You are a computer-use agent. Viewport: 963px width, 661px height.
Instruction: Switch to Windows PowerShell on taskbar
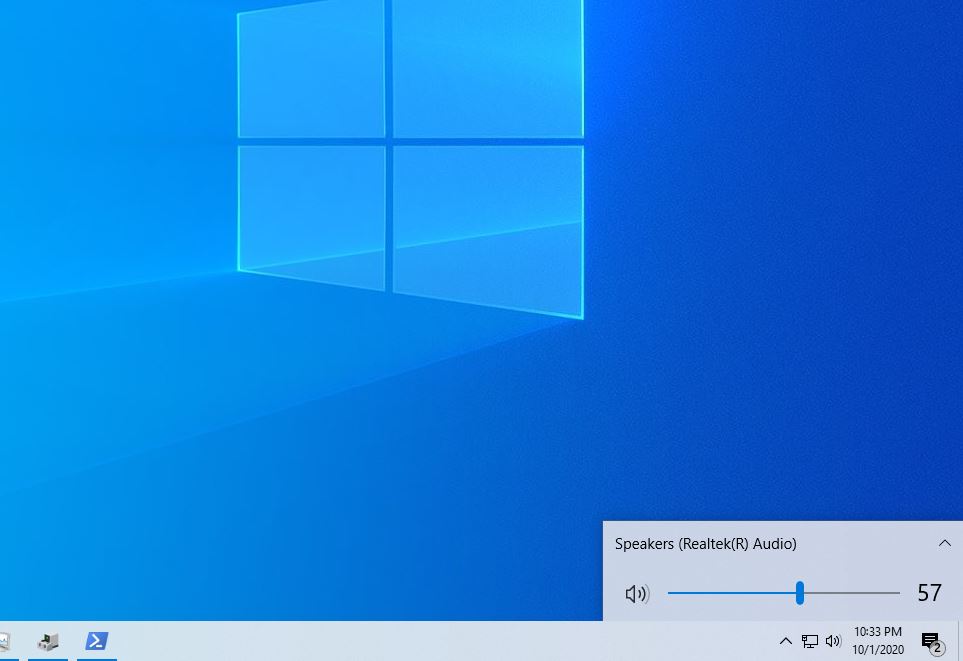pos(97,641)
